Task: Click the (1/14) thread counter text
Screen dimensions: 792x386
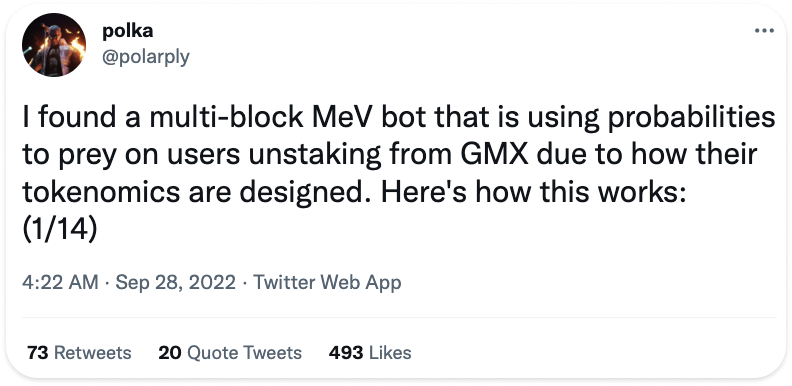Action: 60,230
